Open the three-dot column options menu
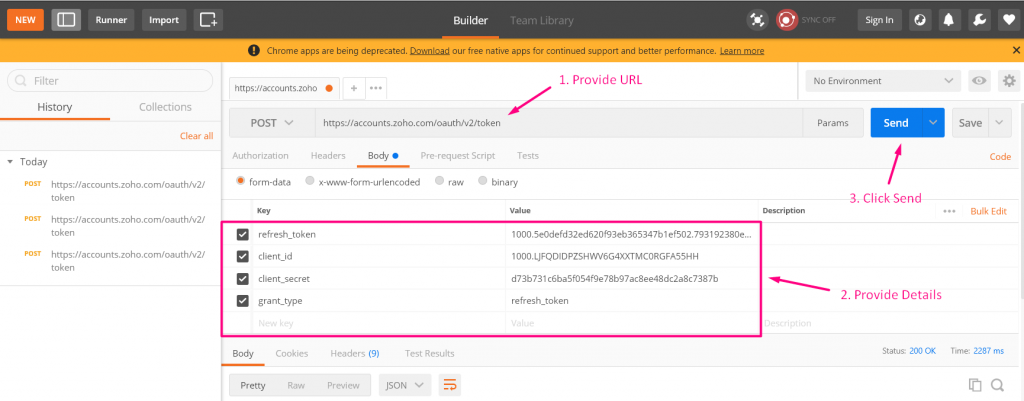 [x=949, y=211]
